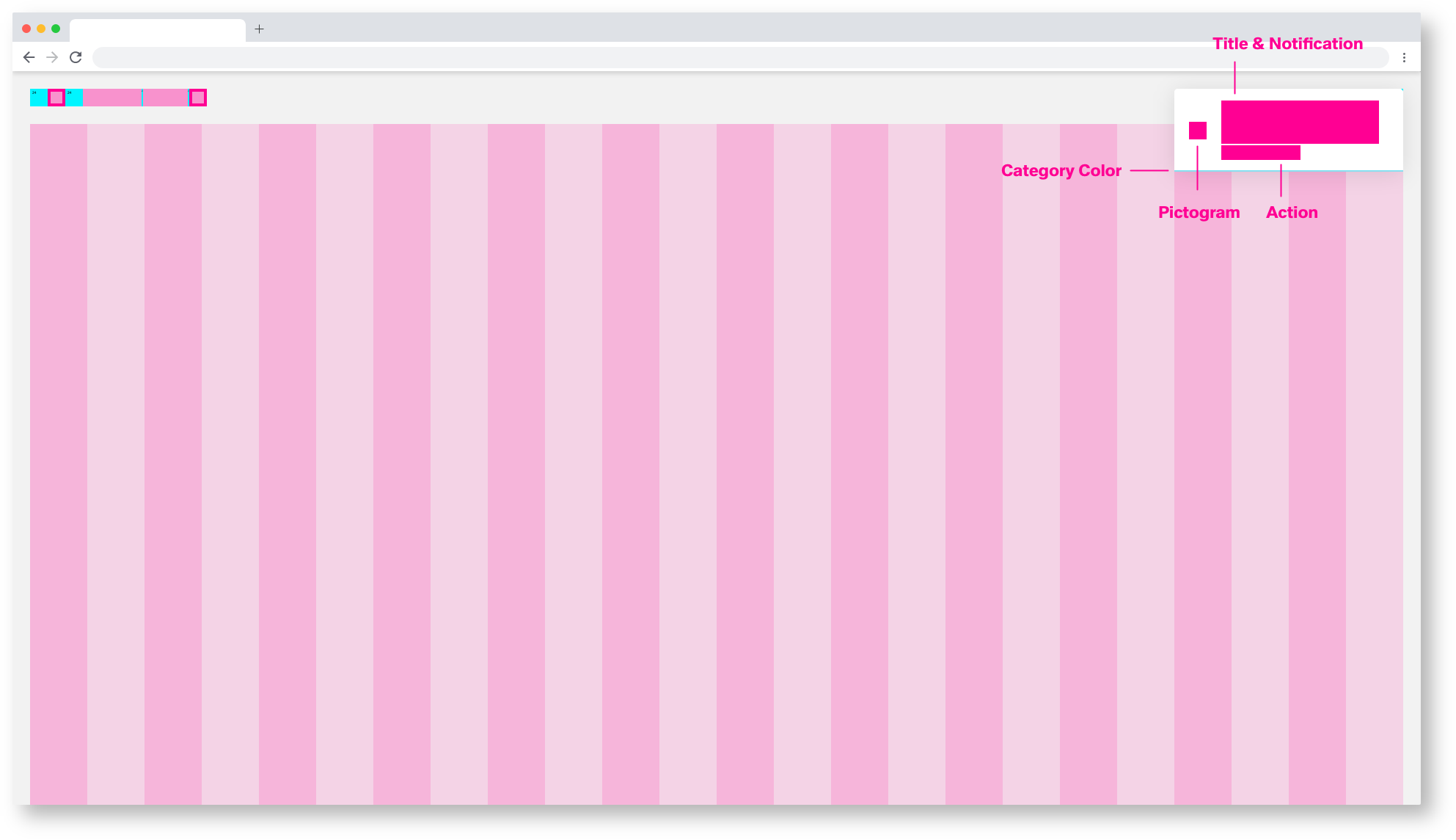Select the blank active browser tab
The width and height of the screenshot is (1456, 840).
tap(157, 30)
